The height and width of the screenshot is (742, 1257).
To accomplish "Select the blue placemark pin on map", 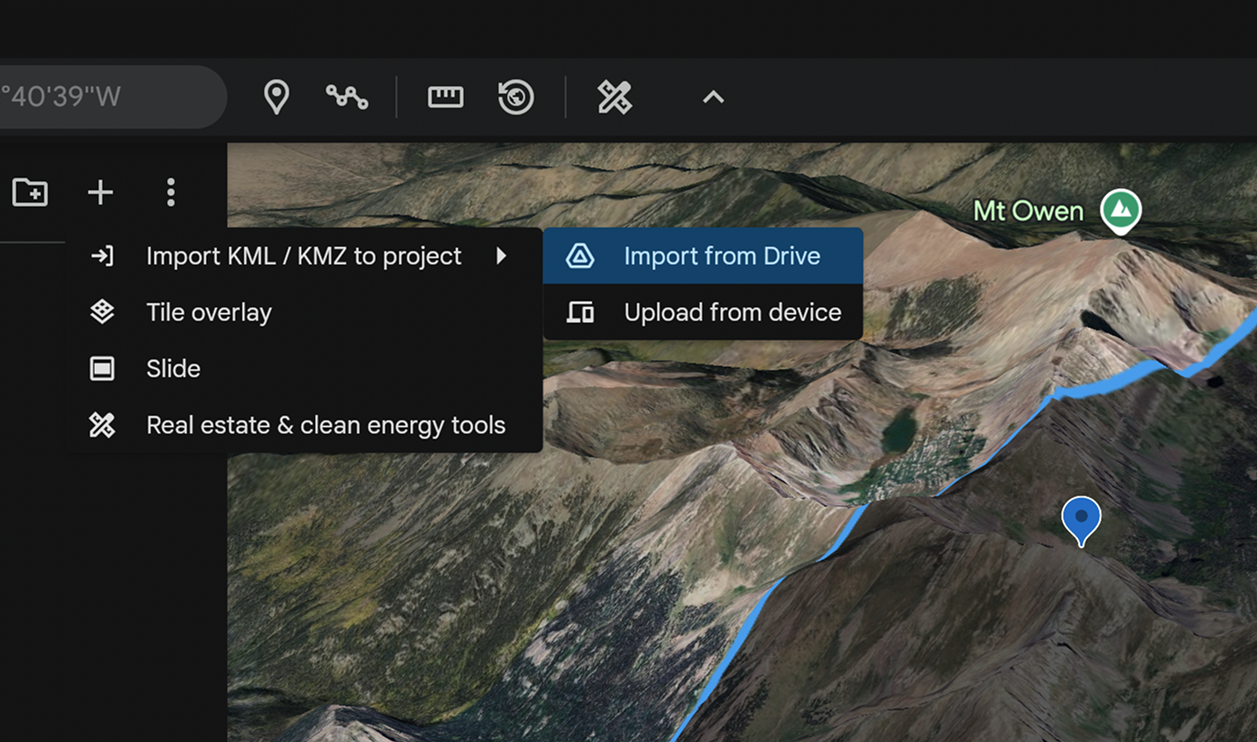I will (x=1080, y=518).
